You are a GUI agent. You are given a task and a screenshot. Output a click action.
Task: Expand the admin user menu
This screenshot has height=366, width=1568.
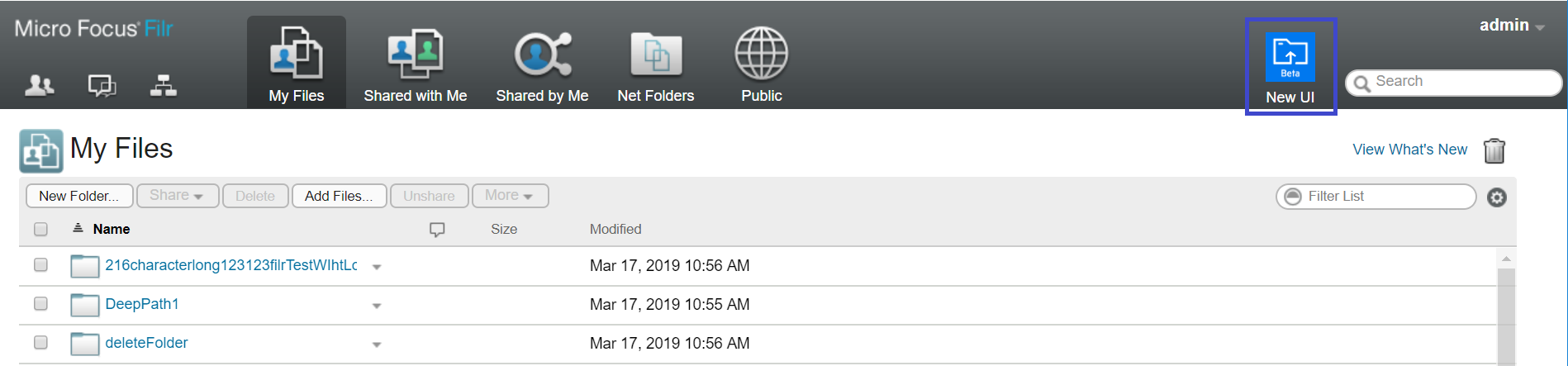(x=1511, y=26)
